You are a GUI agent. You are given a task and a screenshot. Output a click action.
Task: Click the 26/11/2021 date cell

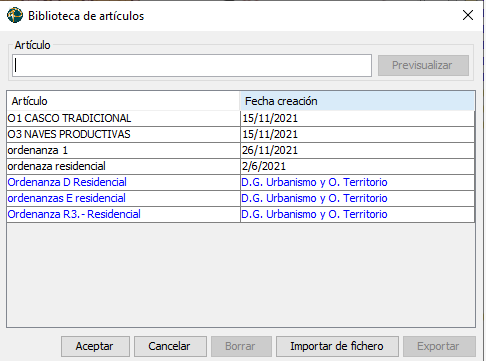pyautogui.click(x=357, y=150)
